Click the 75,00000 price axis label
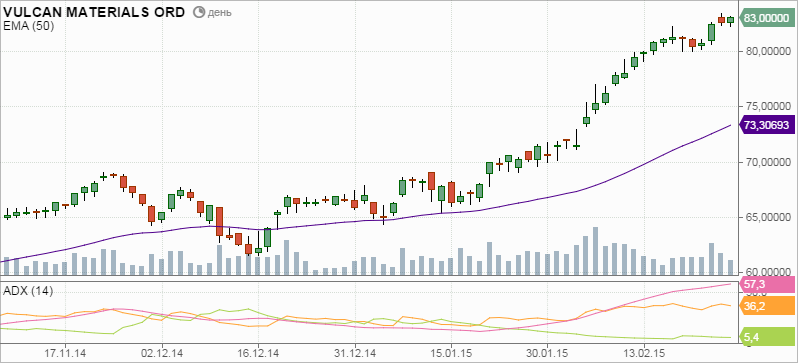This screenshot has width=798, height=363. [767, 106]
